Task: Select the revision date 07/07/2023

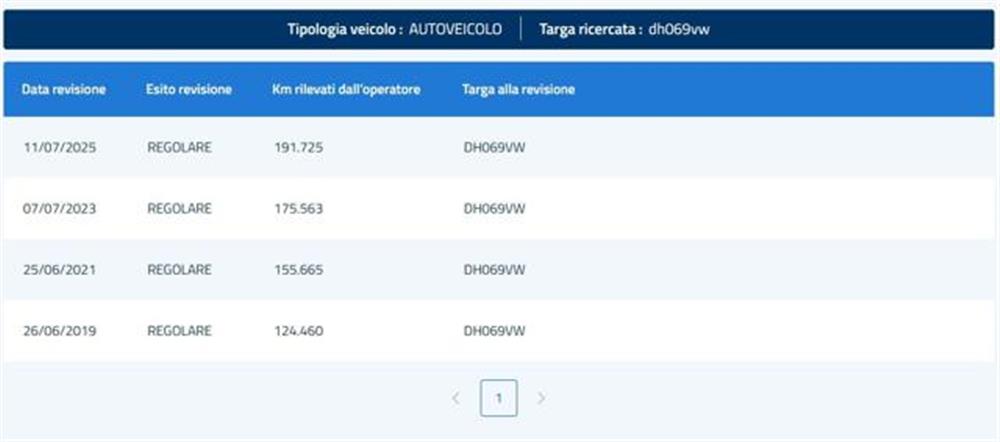Action: point(60,209)
